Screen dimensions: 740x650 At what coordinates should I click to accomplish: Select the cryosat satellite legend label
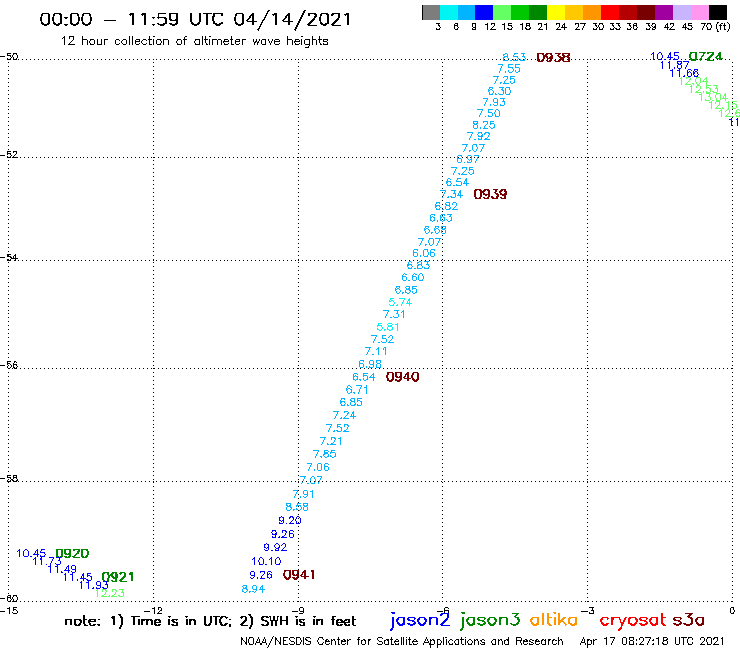(x=633, y=621)
